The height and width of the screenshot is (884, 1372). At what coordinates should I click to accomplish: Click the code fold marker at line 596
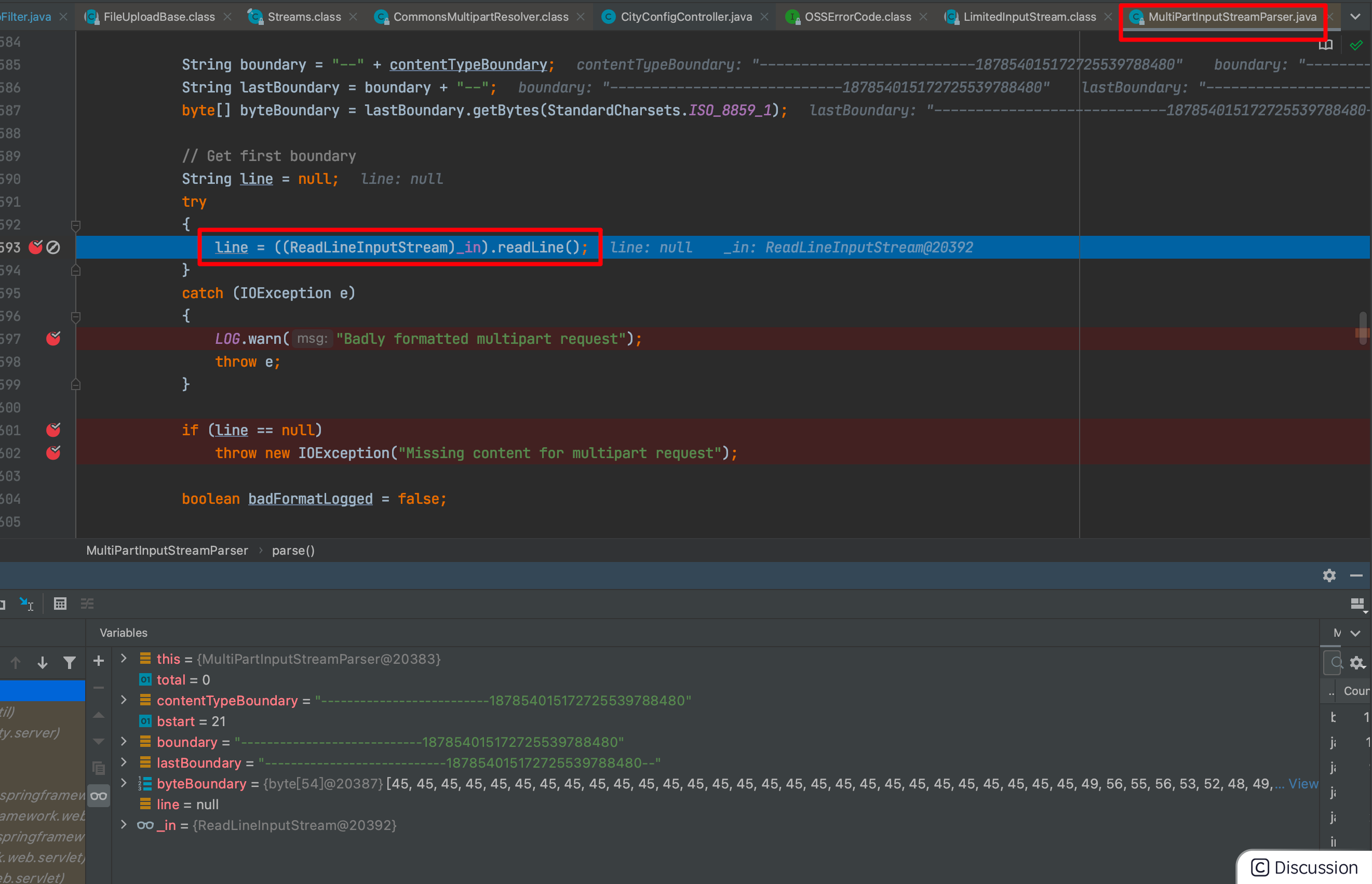click(76, 316)
